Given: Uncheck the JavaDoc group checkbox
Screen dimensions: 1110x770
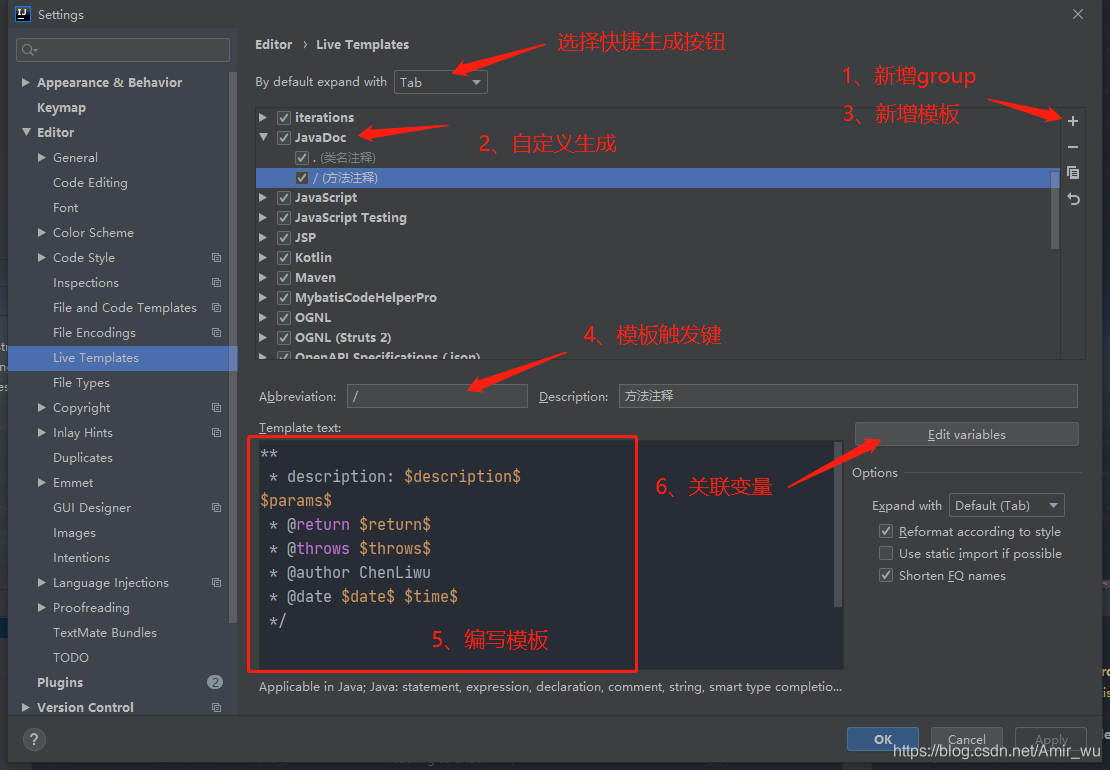Looking at the screenshot, I should [283, 137].
